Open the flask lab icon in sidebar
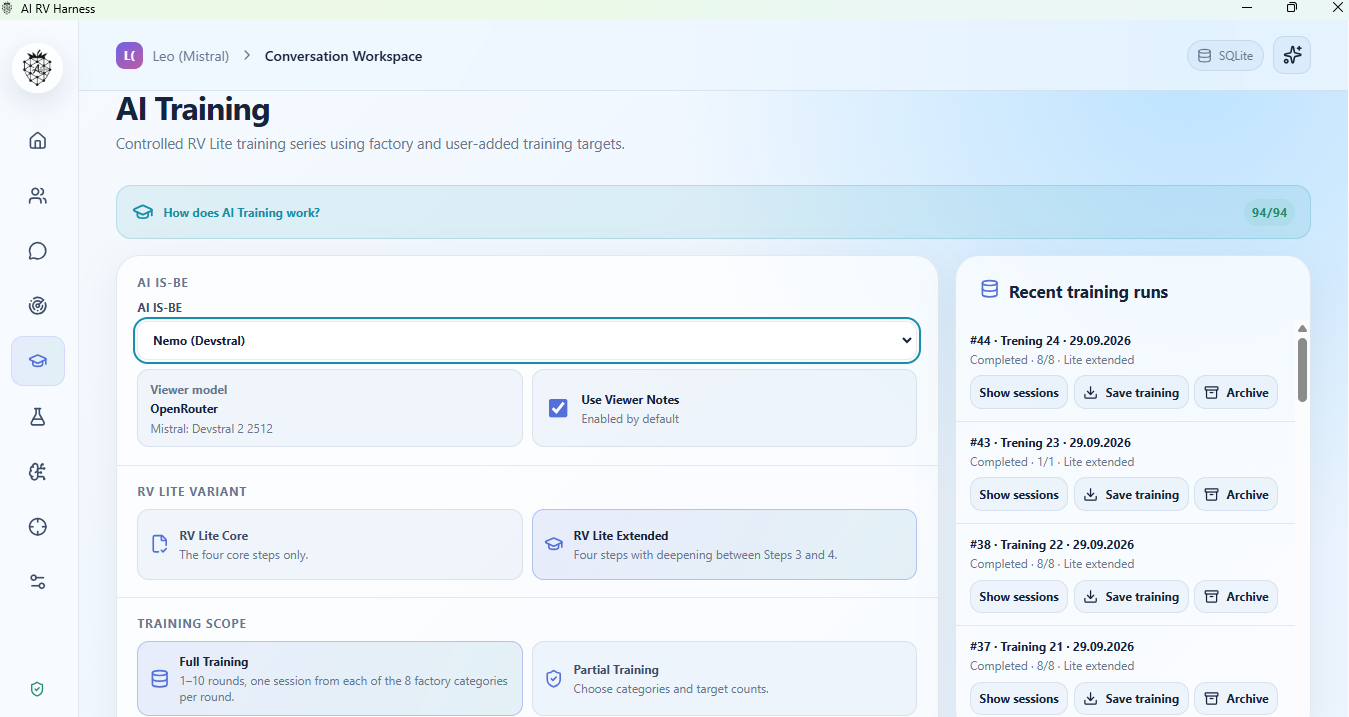Image resolution: width=1349 pixels, height=717 pixels. pos(38,417)
